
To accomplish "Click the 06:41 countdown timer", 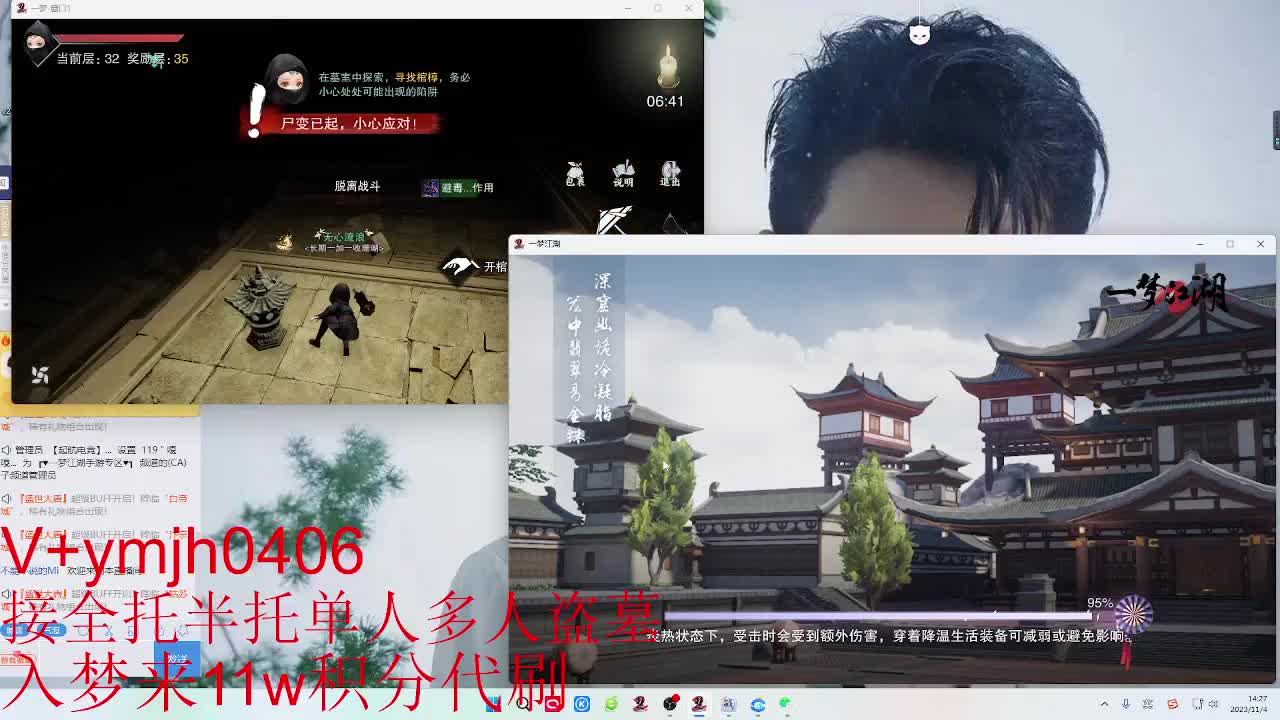I will [665, 101].
